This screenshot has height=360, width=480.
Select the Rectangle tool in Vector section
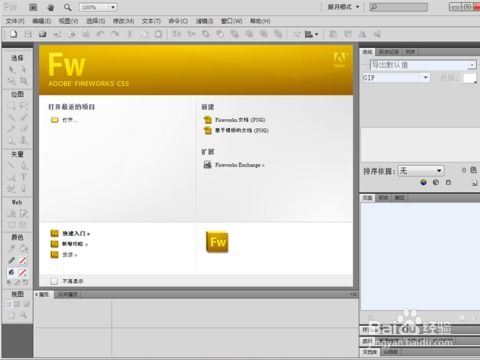pyautogui.click(x=12, y=177)
